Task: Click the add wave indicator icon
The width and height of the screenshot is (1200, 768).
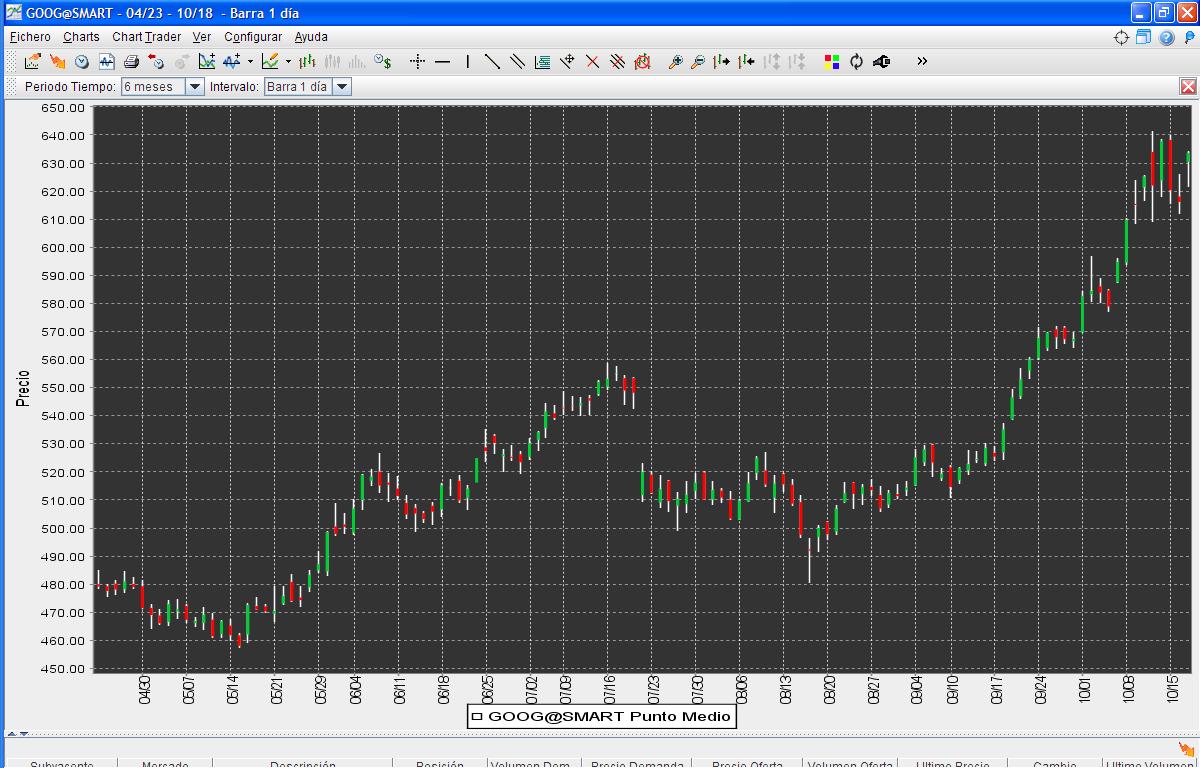Action: [x=232, y=61]
